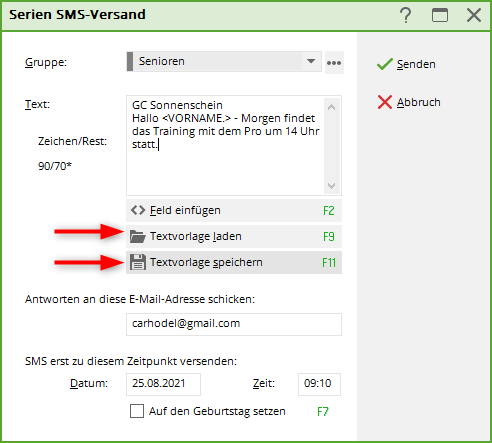Click the text box scroll up arrow
The width and height of the screenshot is (492, 443).
331,107
